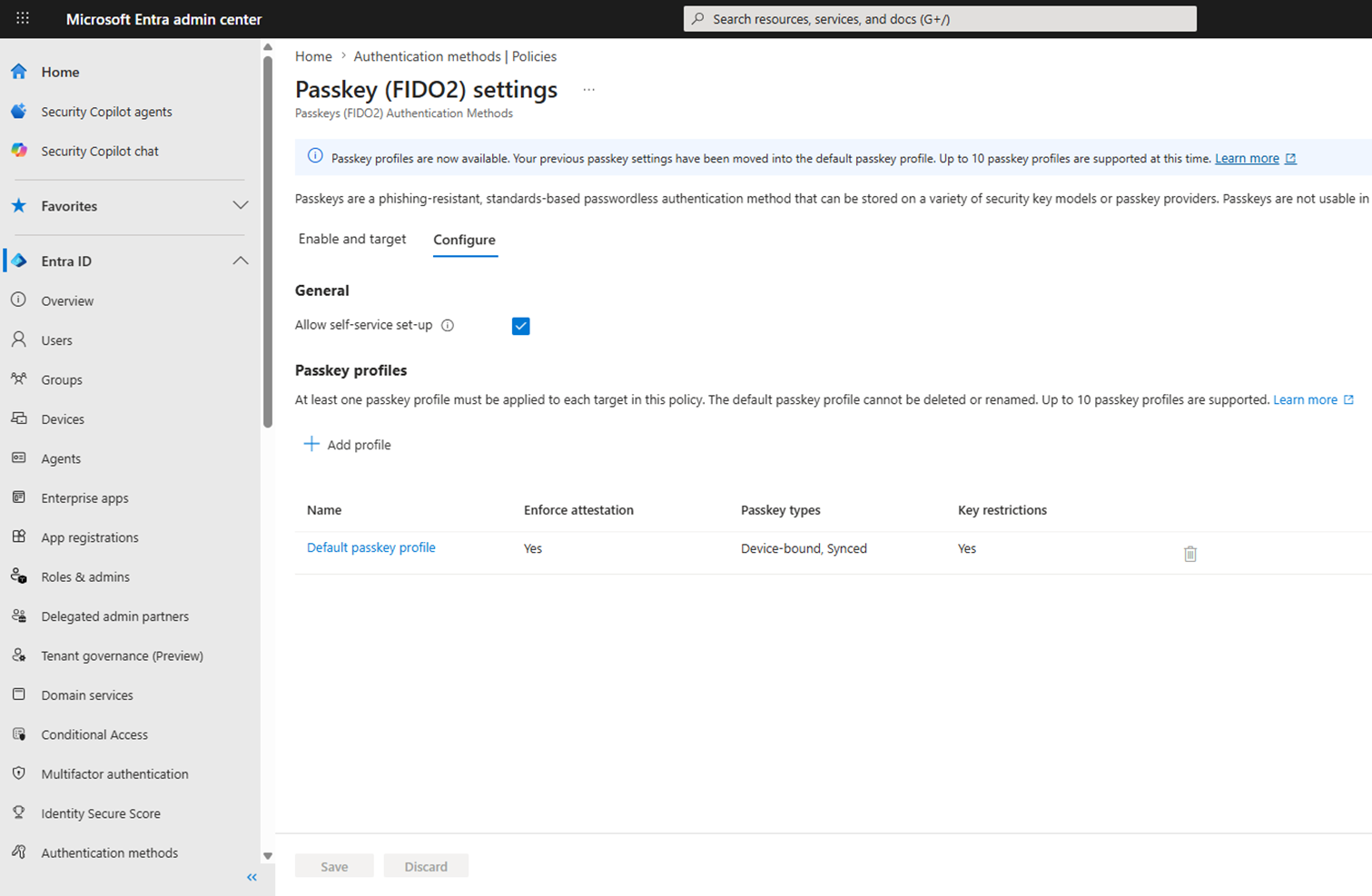This screenshot has height=896, width=1372.
Task: Open the Security Copilot chat icon
Action: click(x=19, y=151)
